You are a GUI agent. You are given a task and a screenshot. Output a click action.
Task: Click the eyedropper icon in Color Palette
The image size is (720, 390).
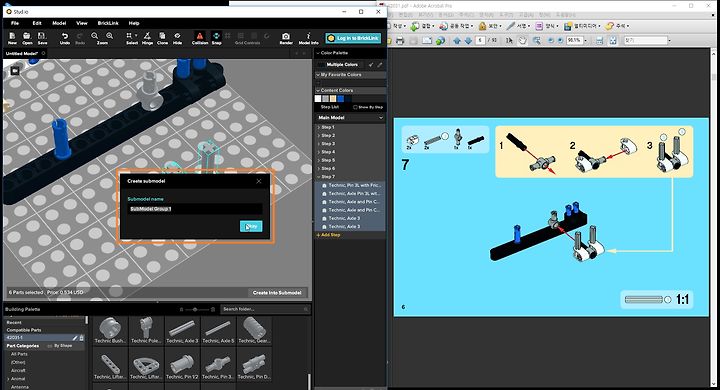point(380,65)
